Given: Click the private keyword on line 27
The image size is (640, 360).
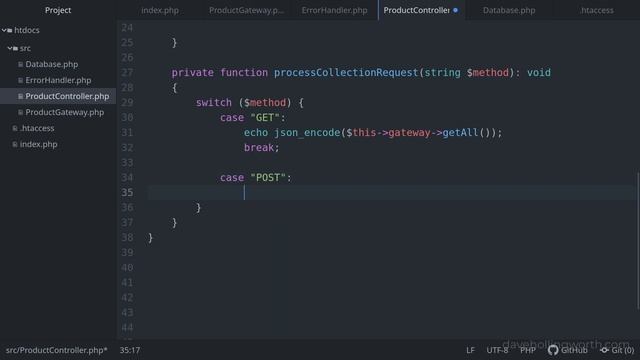Looking at the screenshot, I should click(x=192, y=73).
